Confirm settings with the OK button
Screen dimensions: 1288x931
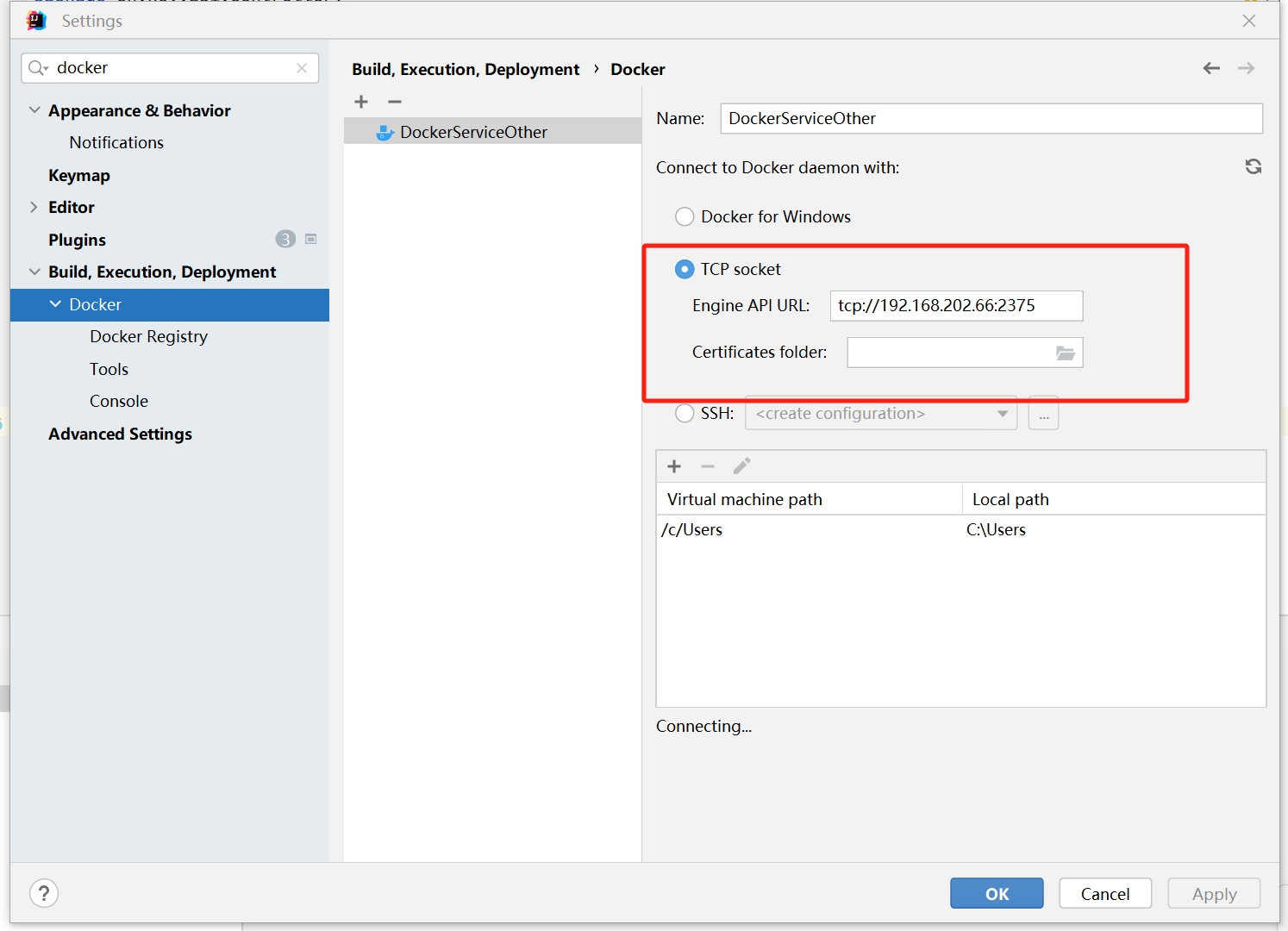coord(997,894)
